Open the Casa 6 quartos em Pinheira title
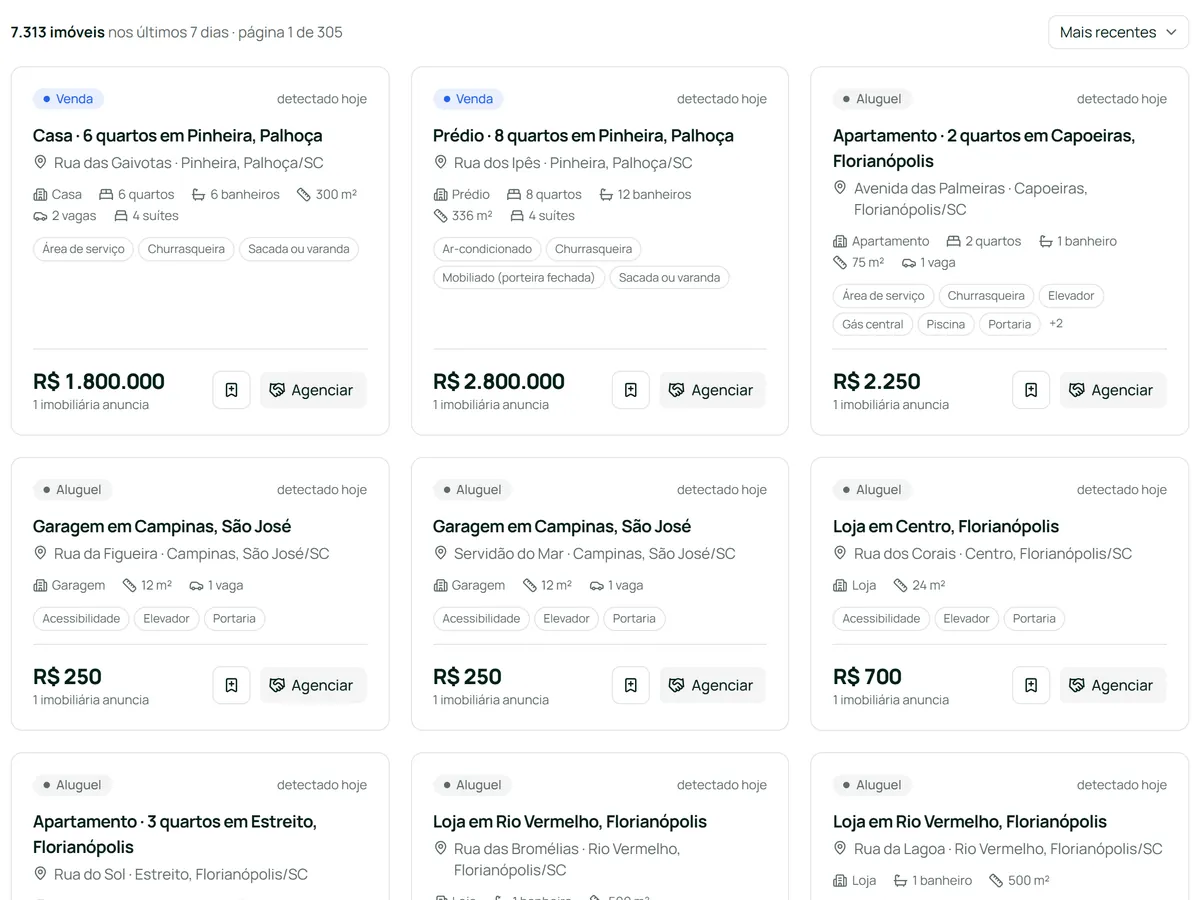The width and height of the screenshot is (1200, 900). click(177, 135)
